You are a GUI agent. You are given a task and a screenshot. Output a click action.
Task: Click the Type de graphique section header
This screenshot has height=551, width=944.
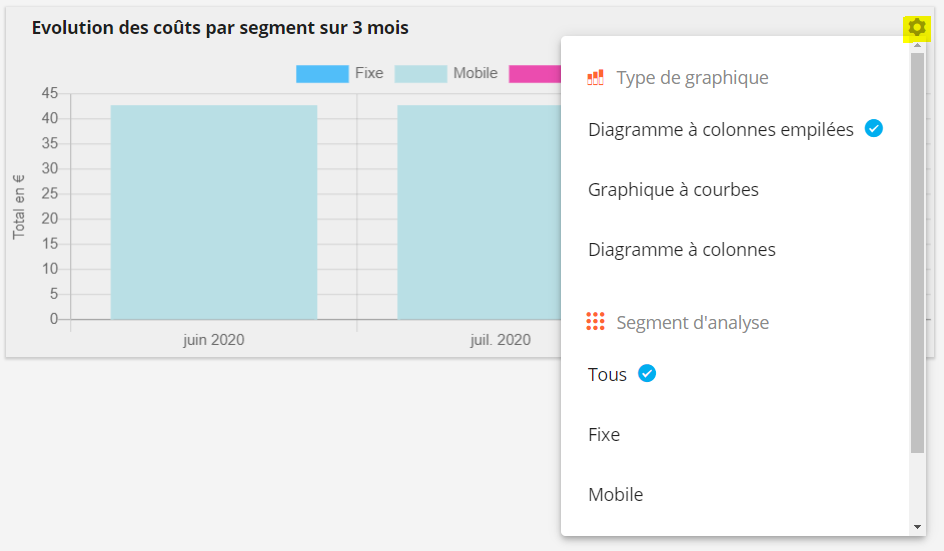click(x=692, y=78)
